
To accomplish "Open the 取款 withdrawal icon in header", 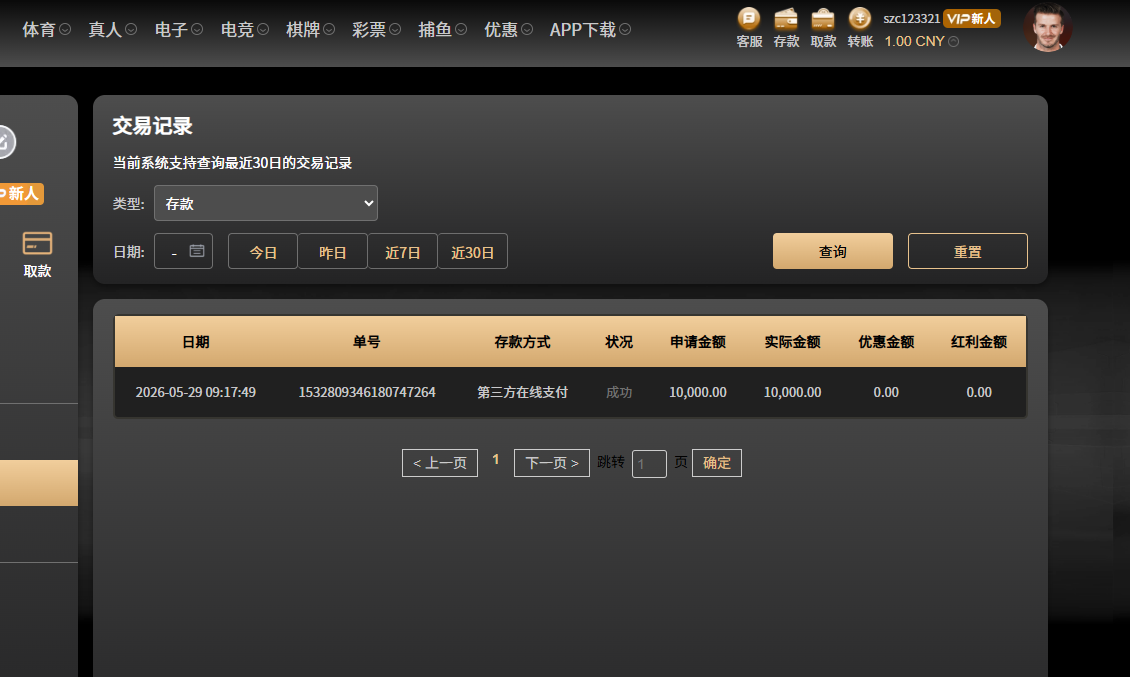I will (x=823, y=28).
